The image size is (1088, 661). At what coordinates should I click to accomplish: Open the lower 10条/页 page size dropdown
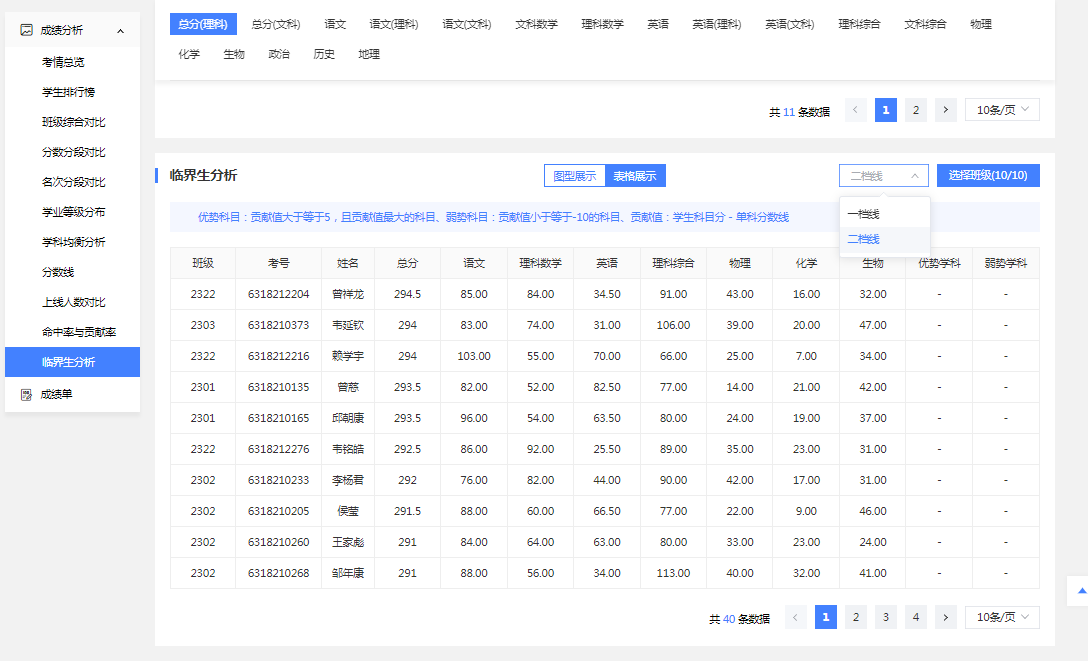[1002, 617]
